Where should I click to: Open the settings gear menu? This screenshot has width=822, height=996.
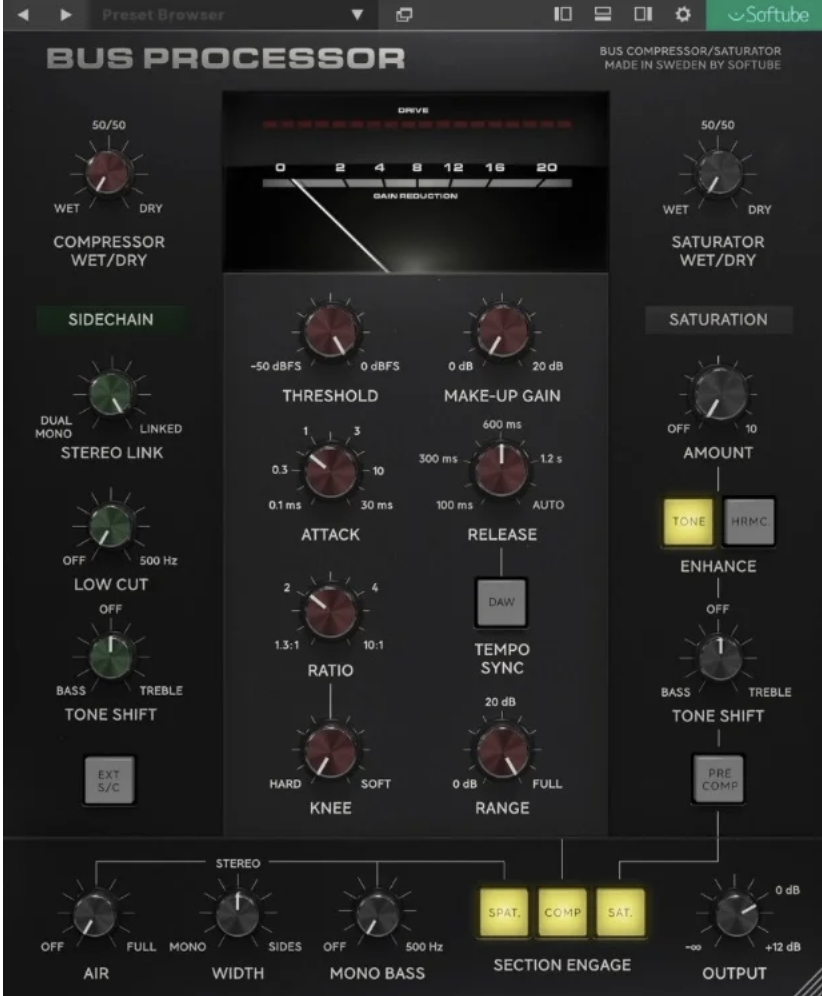coord(684,15)
